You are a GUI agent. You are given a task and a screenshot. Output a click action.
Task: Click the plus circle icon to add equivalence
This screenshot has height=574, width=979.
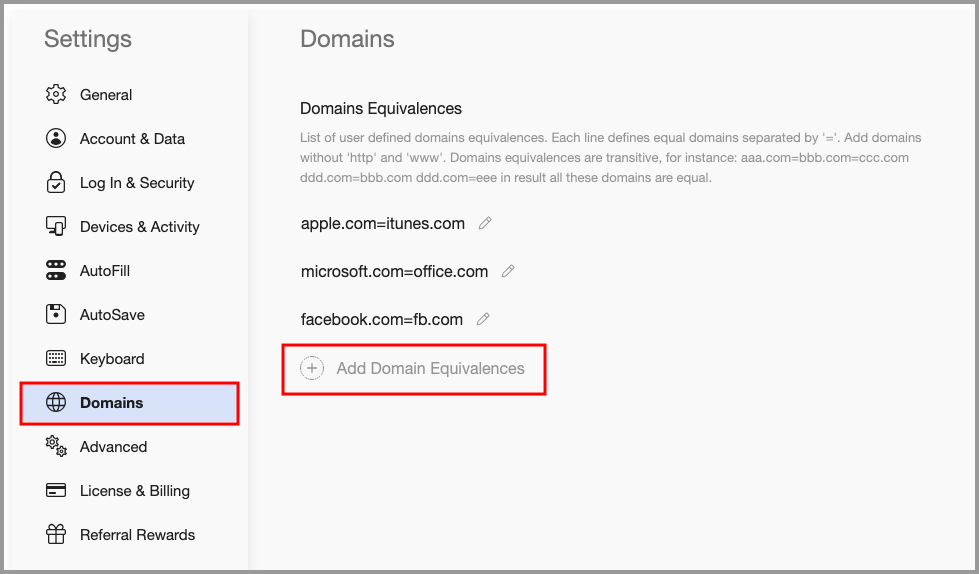(x=312, y=369)
